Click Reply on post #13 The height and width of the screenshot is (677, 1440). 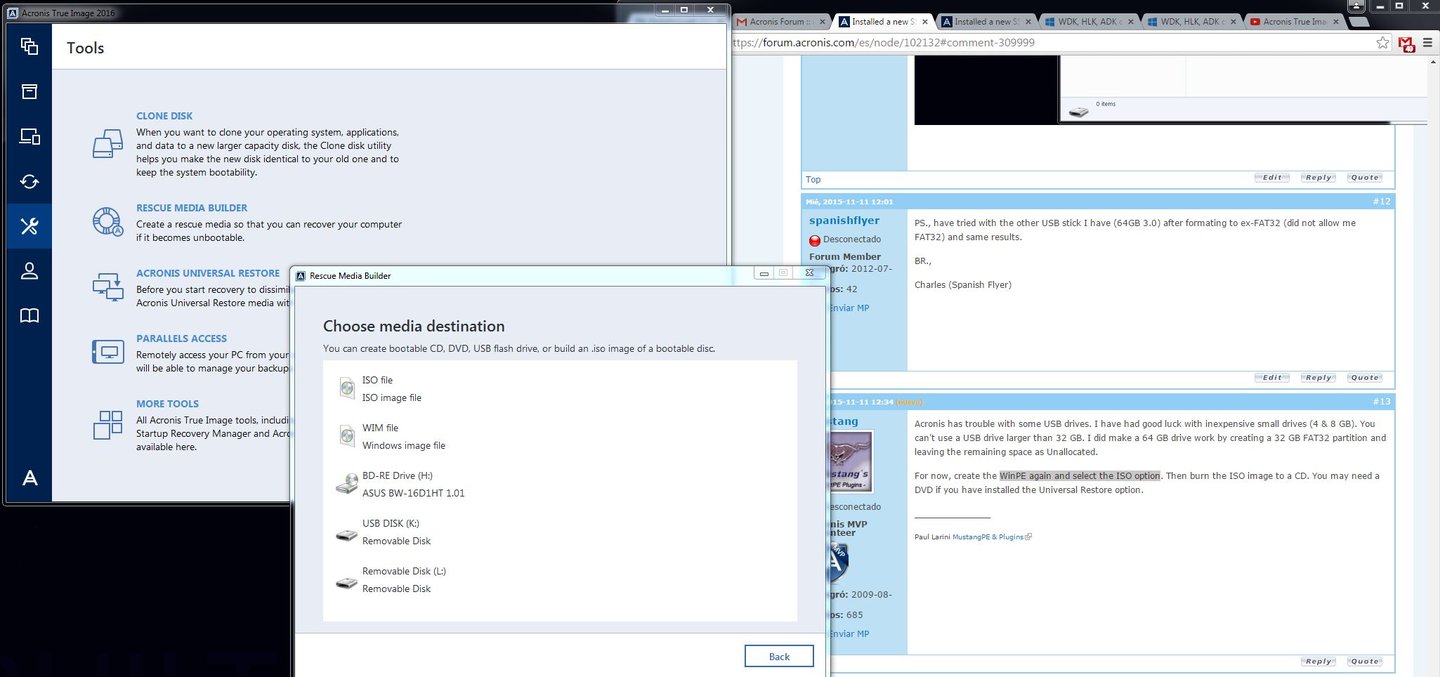1319,661
